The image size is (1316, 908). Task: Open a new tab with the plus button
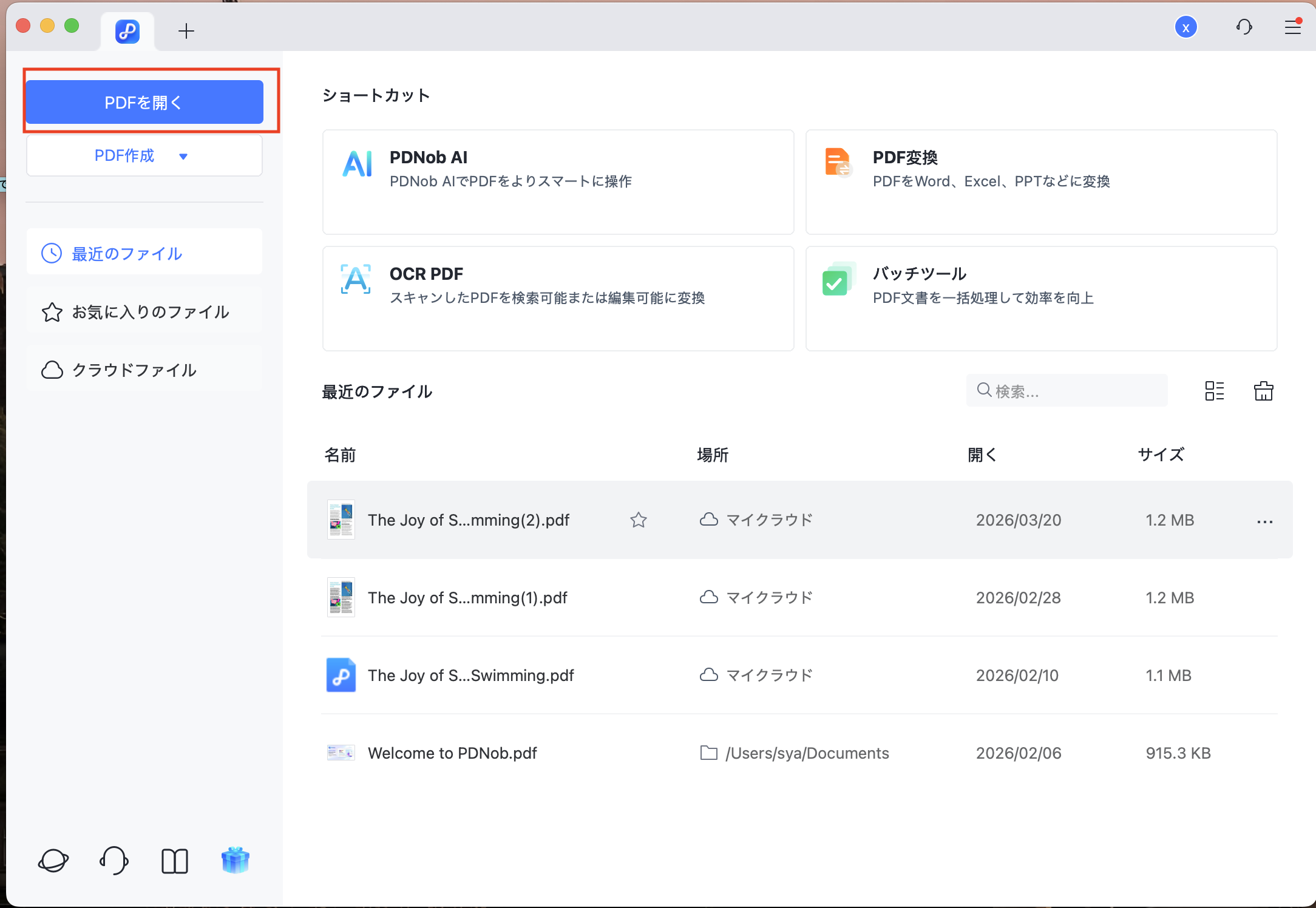point(186,31)
